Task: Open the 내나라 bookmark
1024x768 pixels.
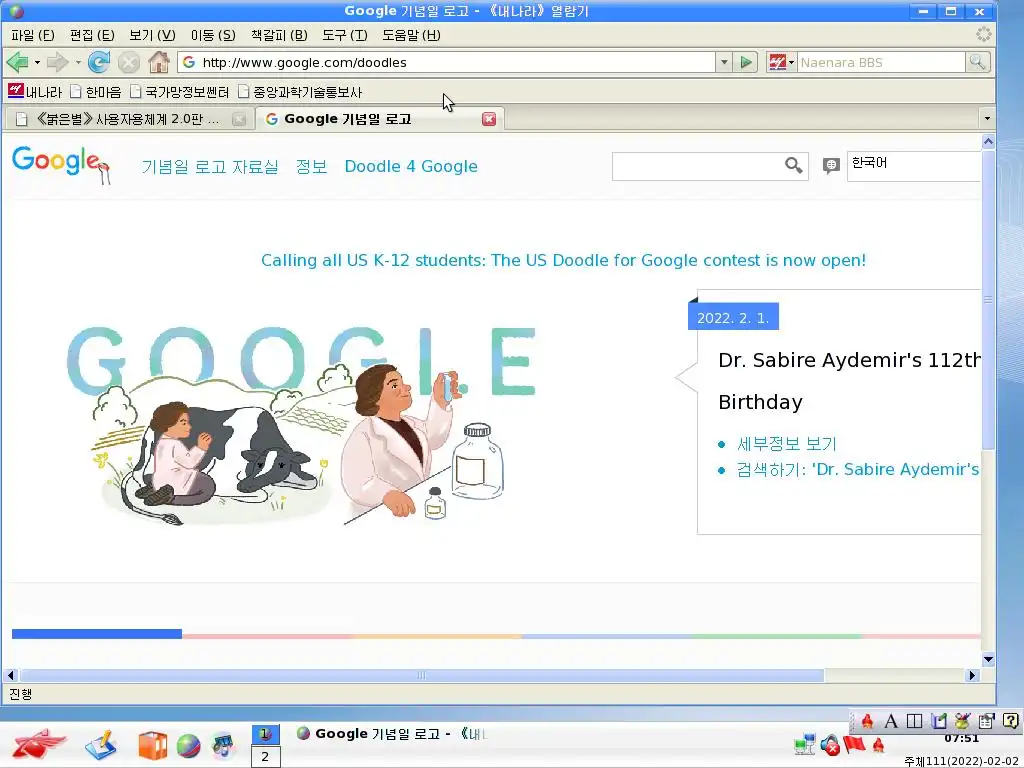Action: (35, 92)
